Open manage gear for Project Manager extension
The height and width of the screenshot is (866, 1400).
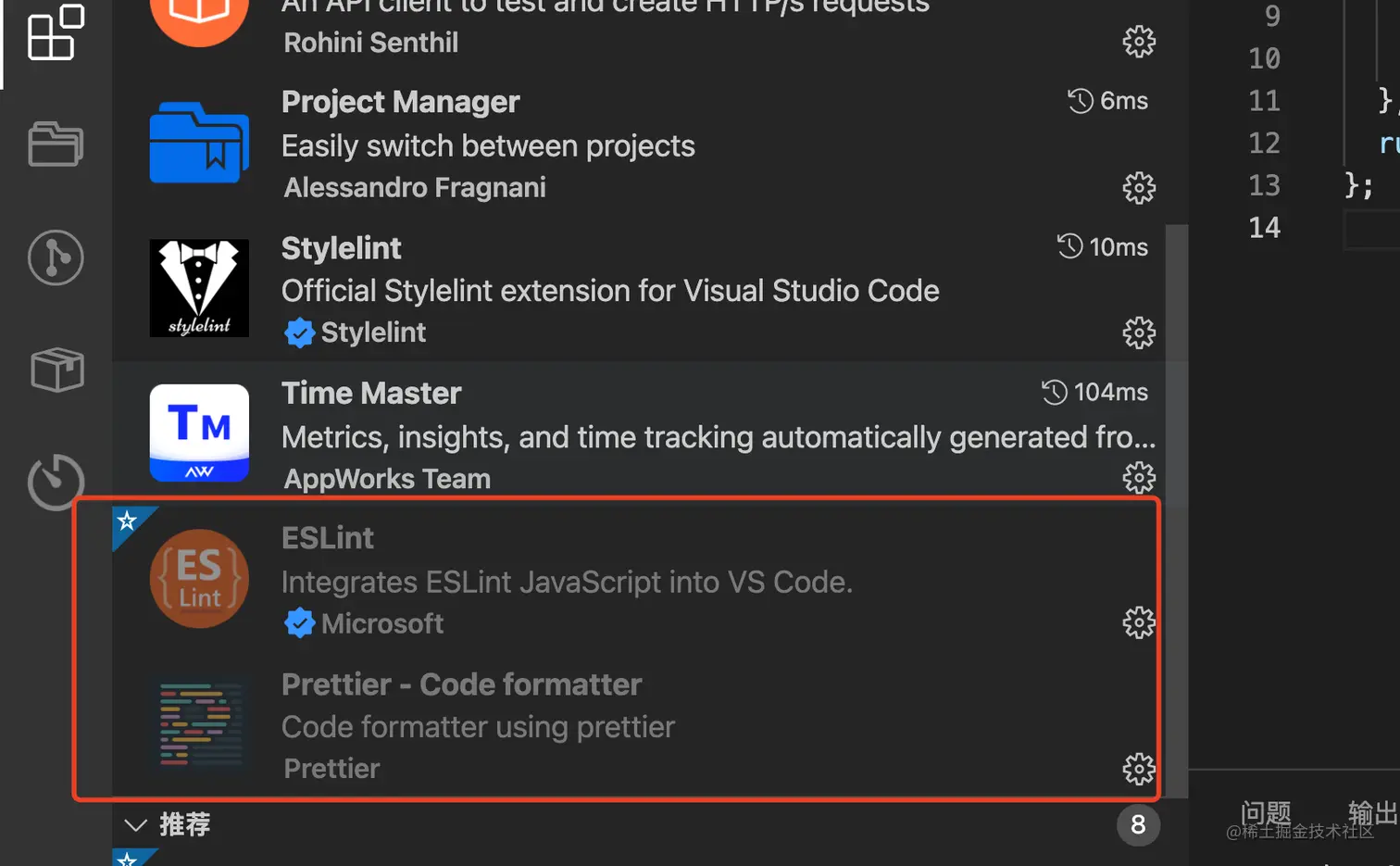click(1139, 188)
